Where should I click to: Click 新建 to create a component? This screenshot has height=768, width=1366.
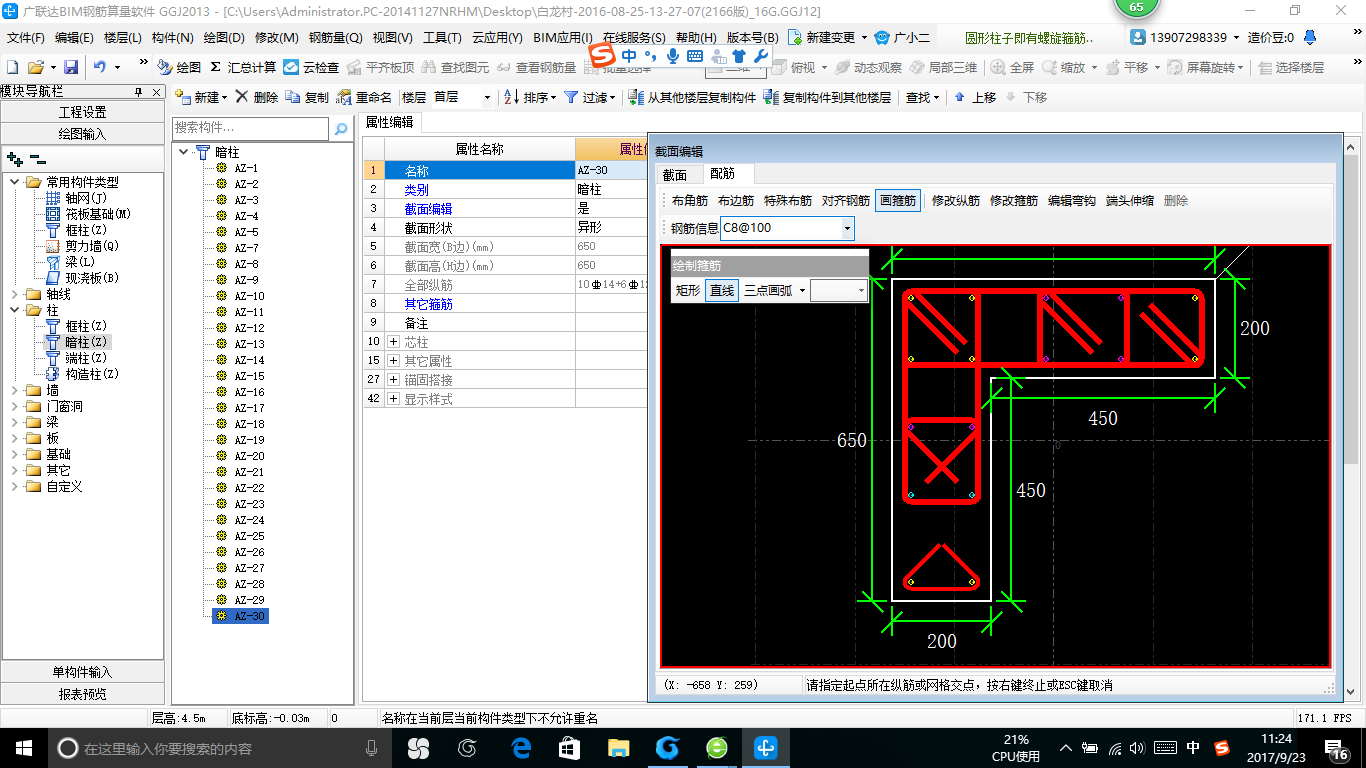(200, 97)
